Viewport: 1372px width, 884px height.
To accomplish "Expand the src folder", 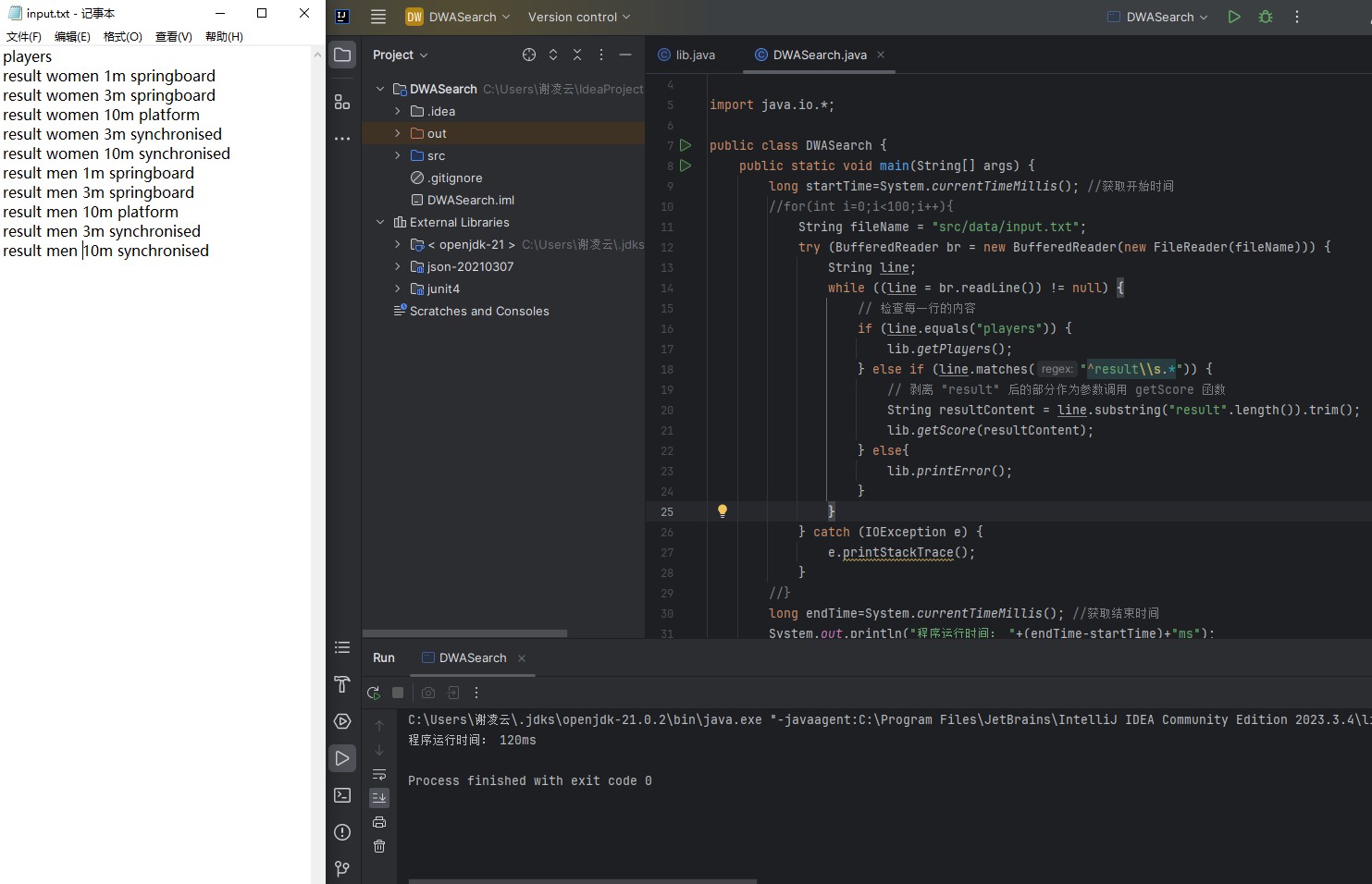I will (398, 155).
